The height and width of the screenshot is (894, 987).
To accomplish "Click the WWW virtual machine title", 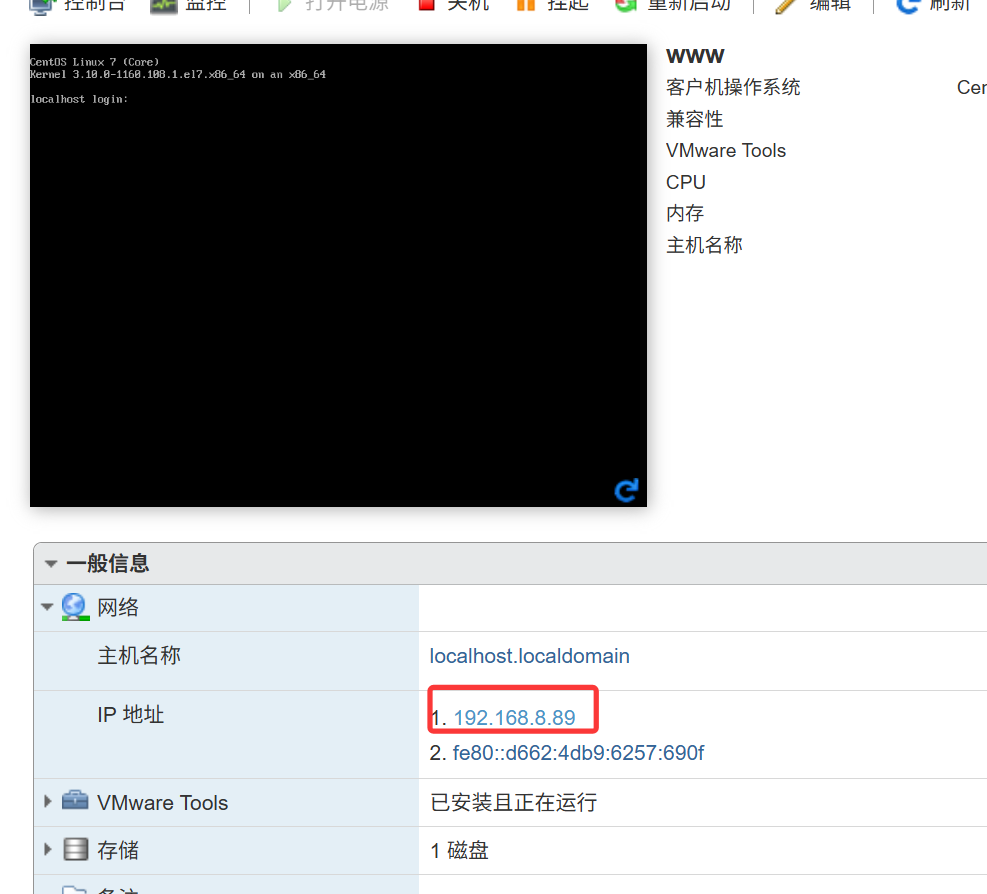I will pos(695,56).
